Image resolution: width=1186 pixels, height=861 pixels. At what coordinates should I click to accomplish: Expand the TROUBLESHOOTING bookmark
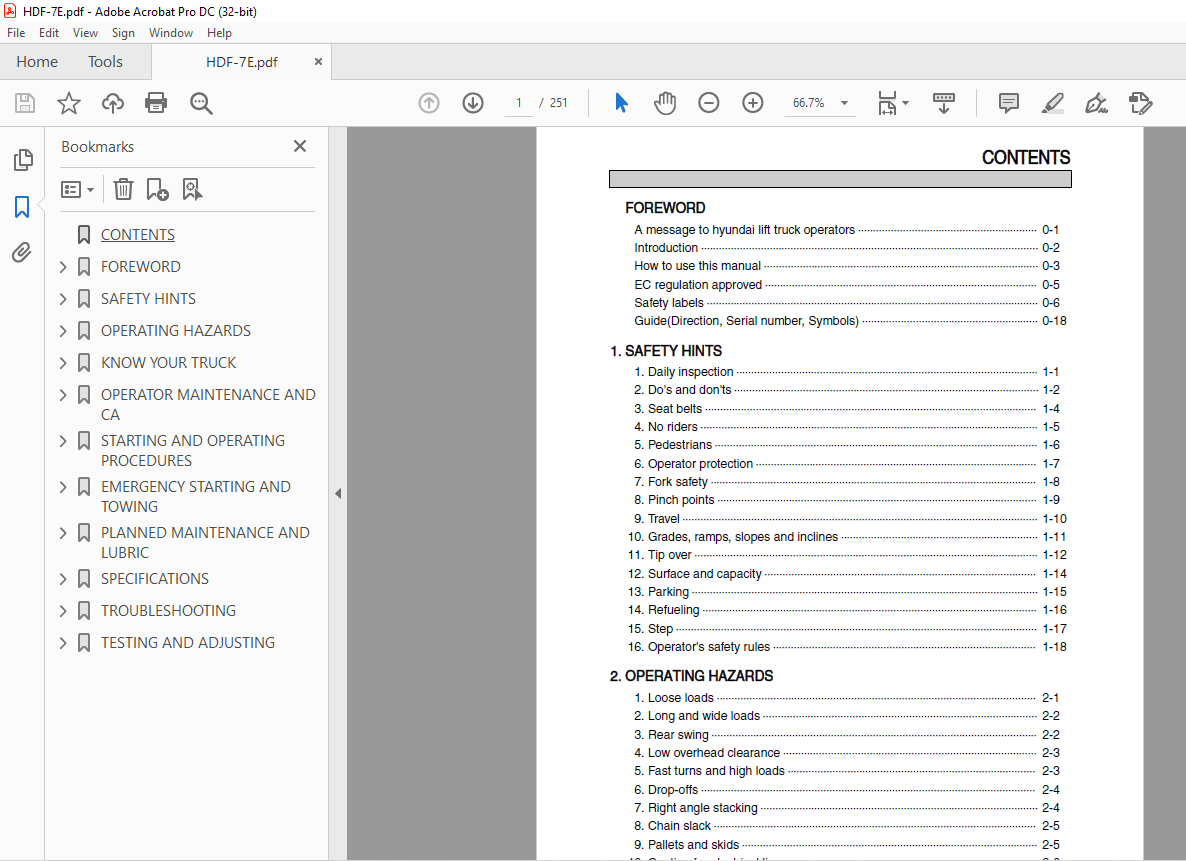[63, 611]
